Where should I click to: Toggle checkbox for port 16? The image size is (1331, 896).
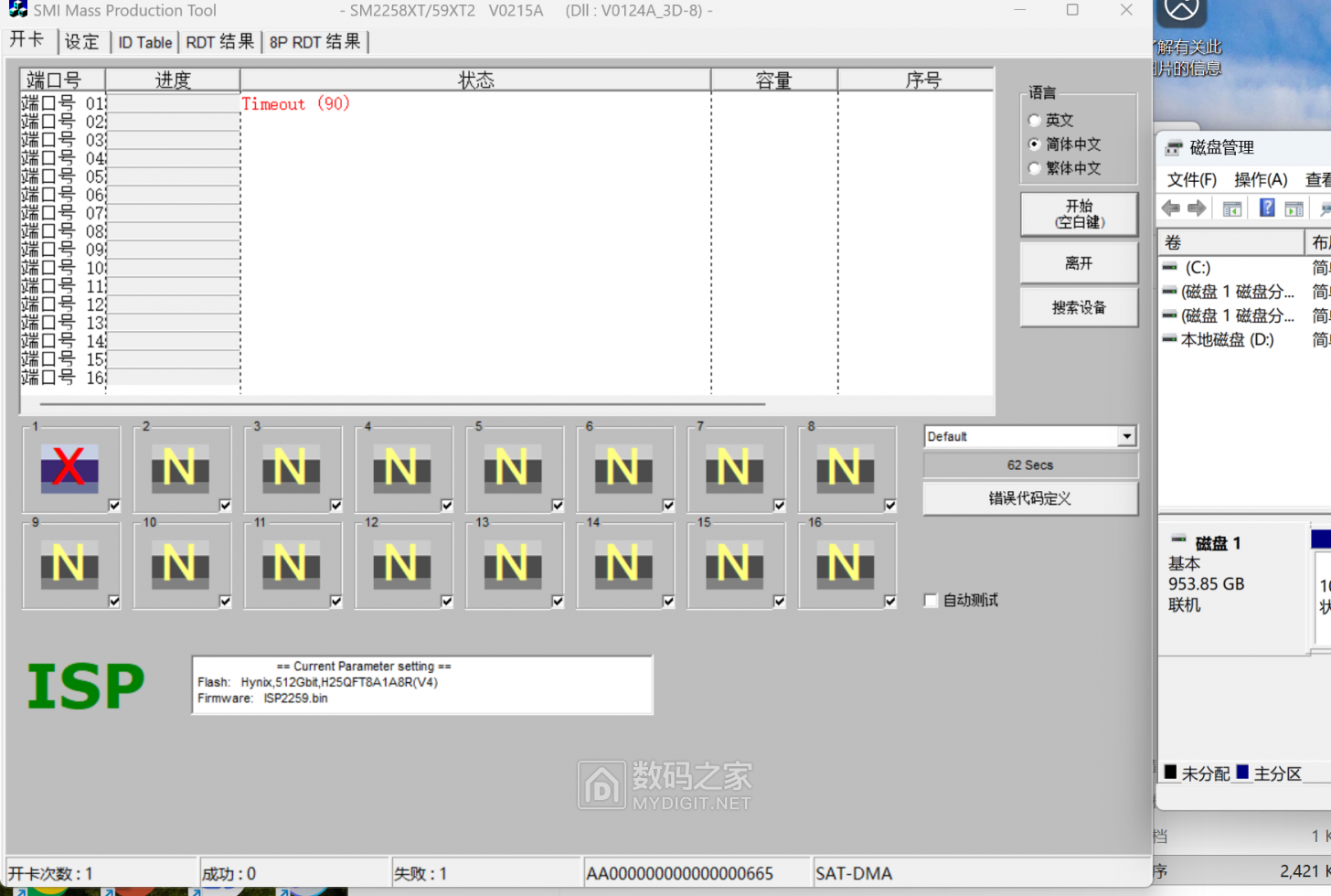pyautogui.click(x=890, y=602)
